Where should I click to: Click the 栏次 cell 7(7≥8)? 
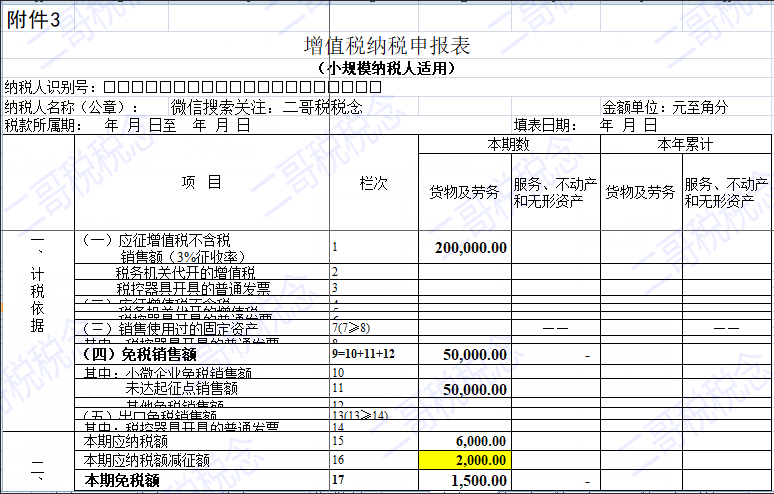click(x=374, y=328)
